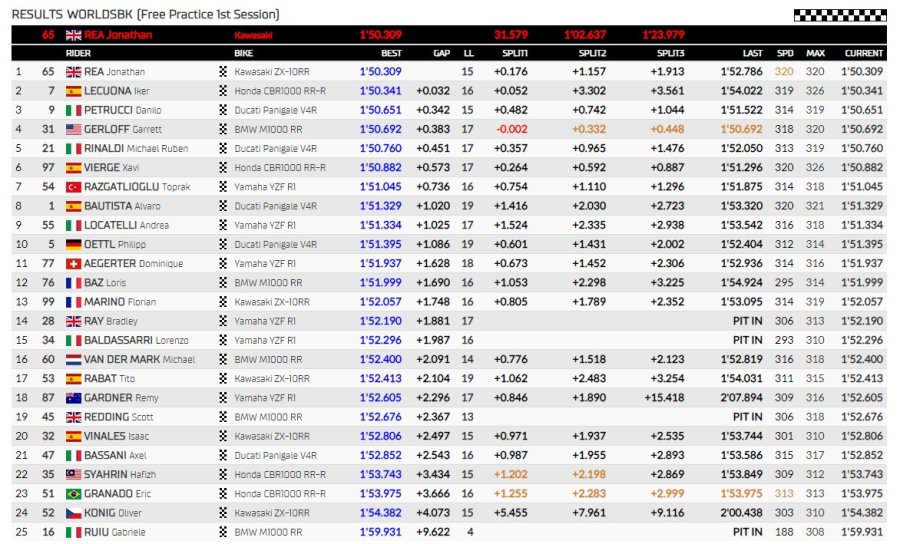Click the Australian flag next to GARDNER Remy
Viewport: 900px width, 544px height.
click(x=73, y=398)
